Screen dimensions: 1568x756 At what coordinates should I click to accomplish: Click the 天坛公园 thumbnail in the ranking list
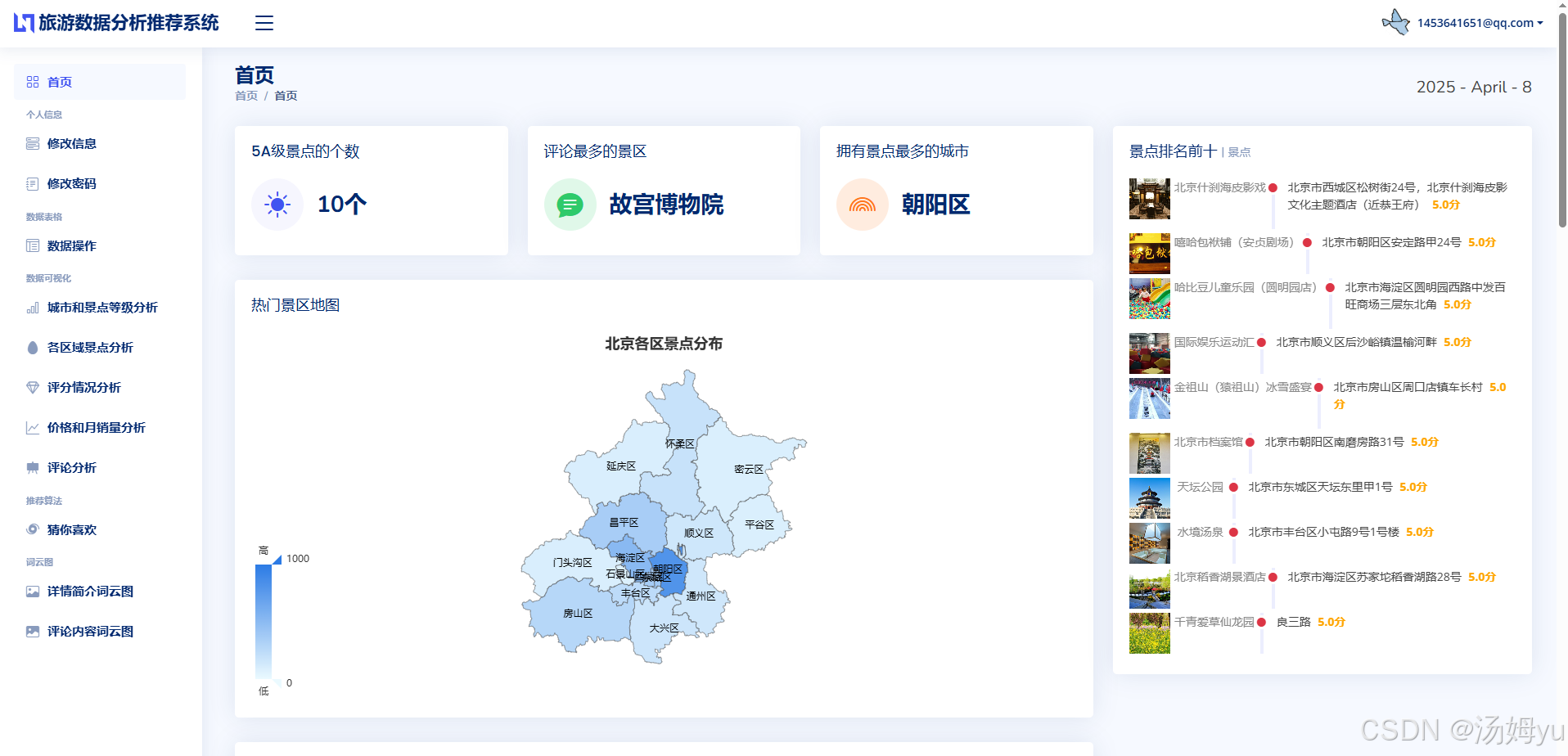point(1149,497)
